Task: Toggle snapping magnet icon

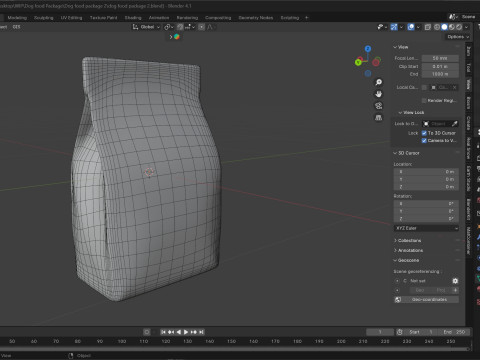Action: [180, 27]
